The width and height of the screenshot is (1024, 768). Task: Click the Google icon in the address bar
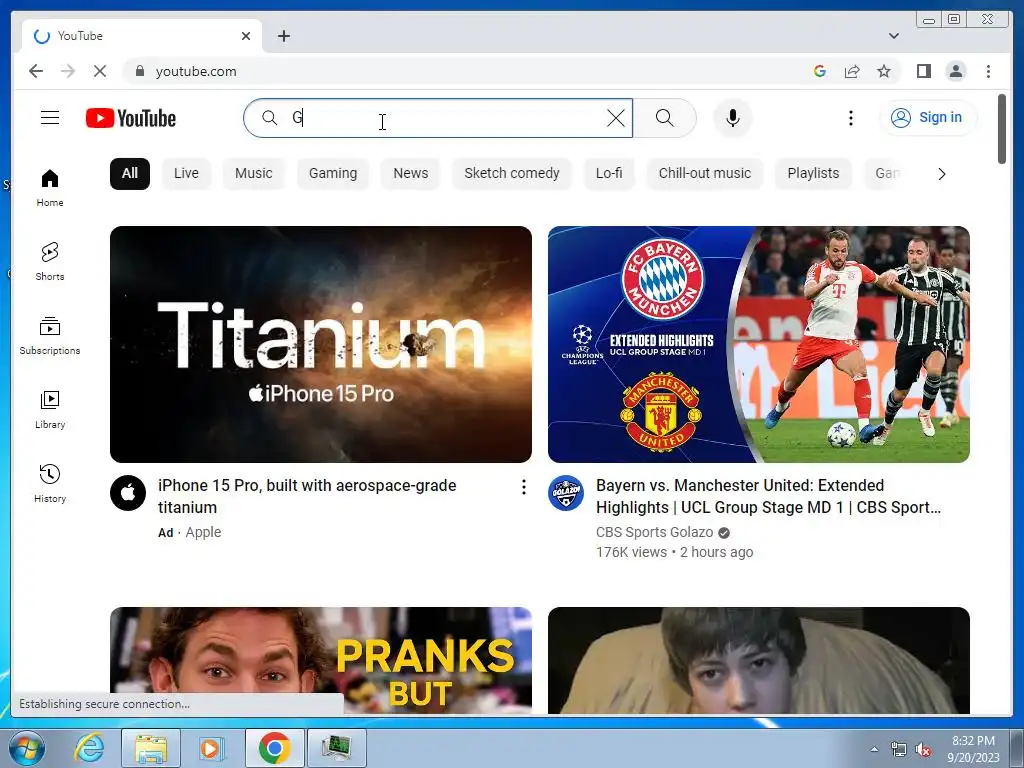click(820, 71)
